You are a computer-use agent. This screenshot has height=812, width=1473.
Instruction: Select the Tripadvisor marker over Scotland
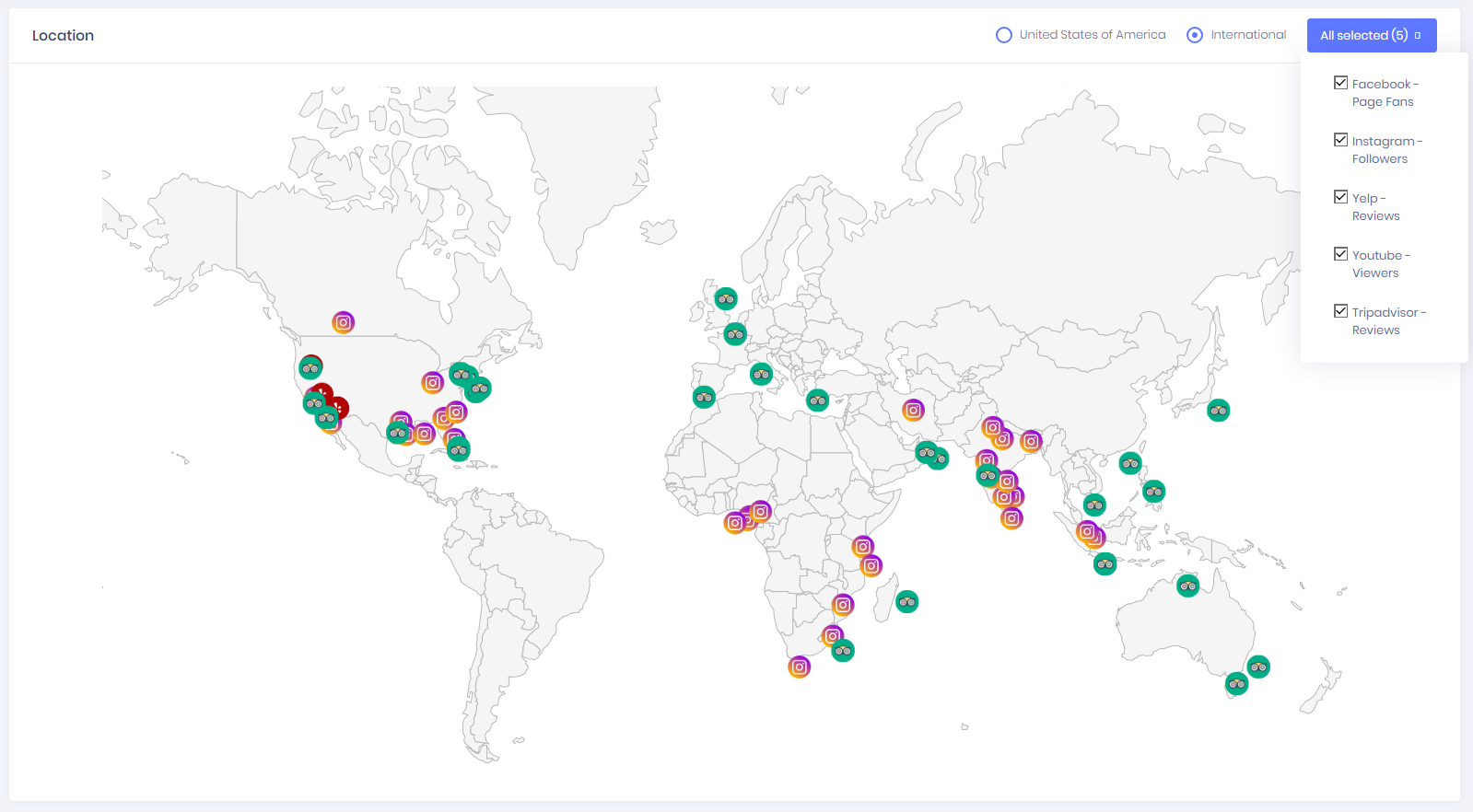(x=726, y=298)
